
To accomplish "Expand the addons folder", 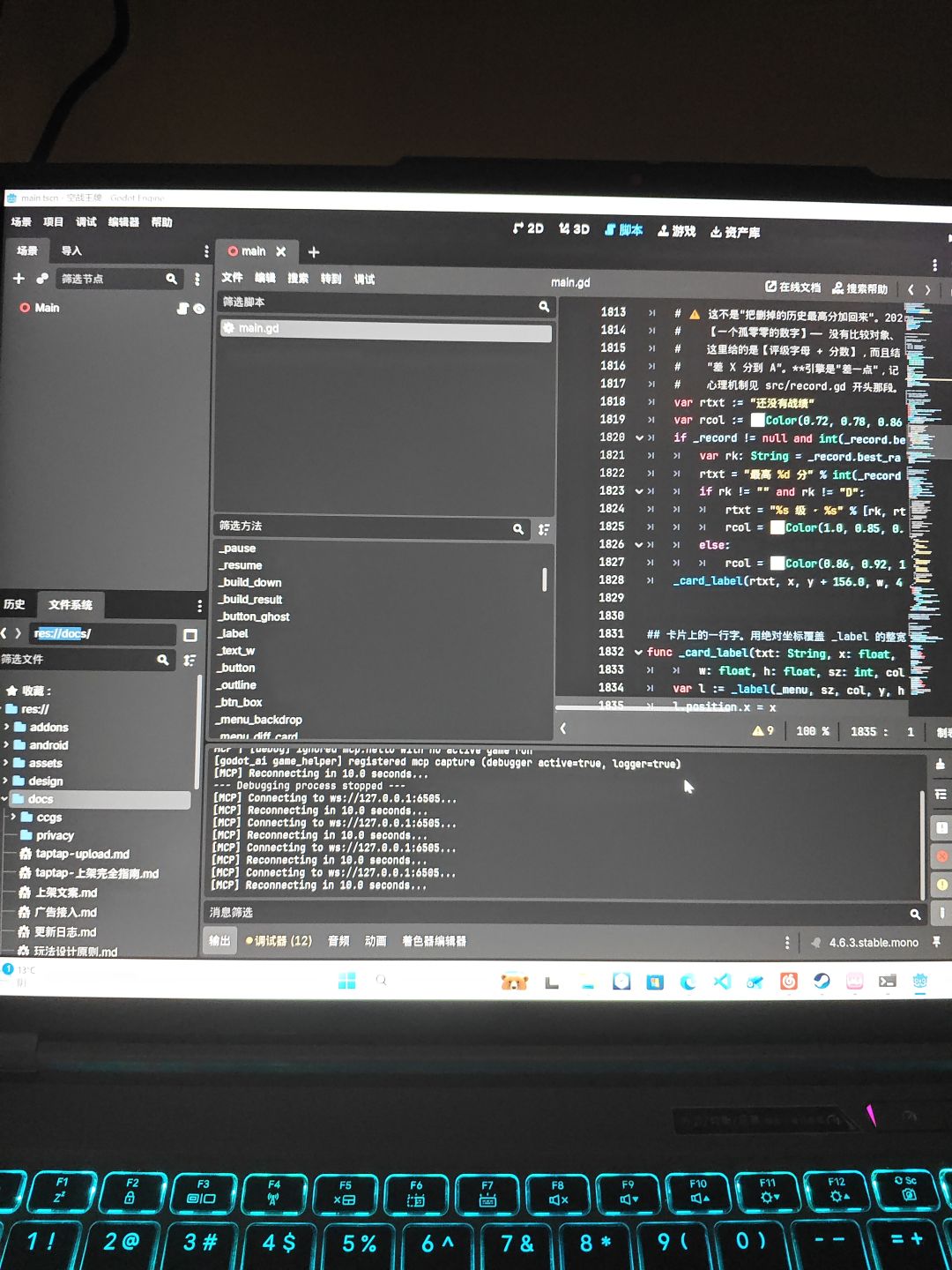I will [6, 727].
